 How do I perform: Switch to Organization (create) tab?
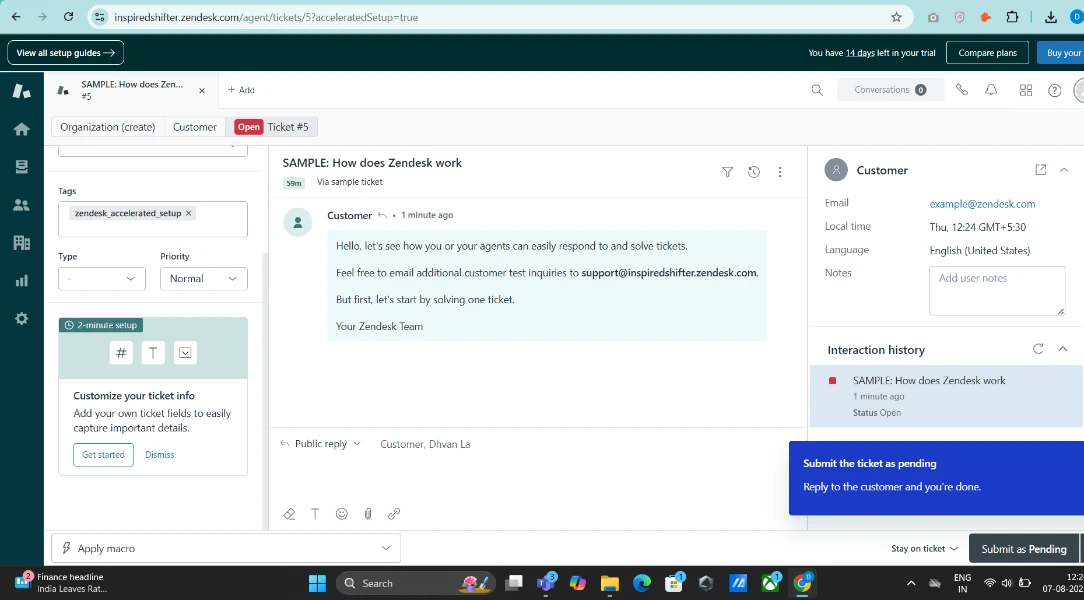108,126
